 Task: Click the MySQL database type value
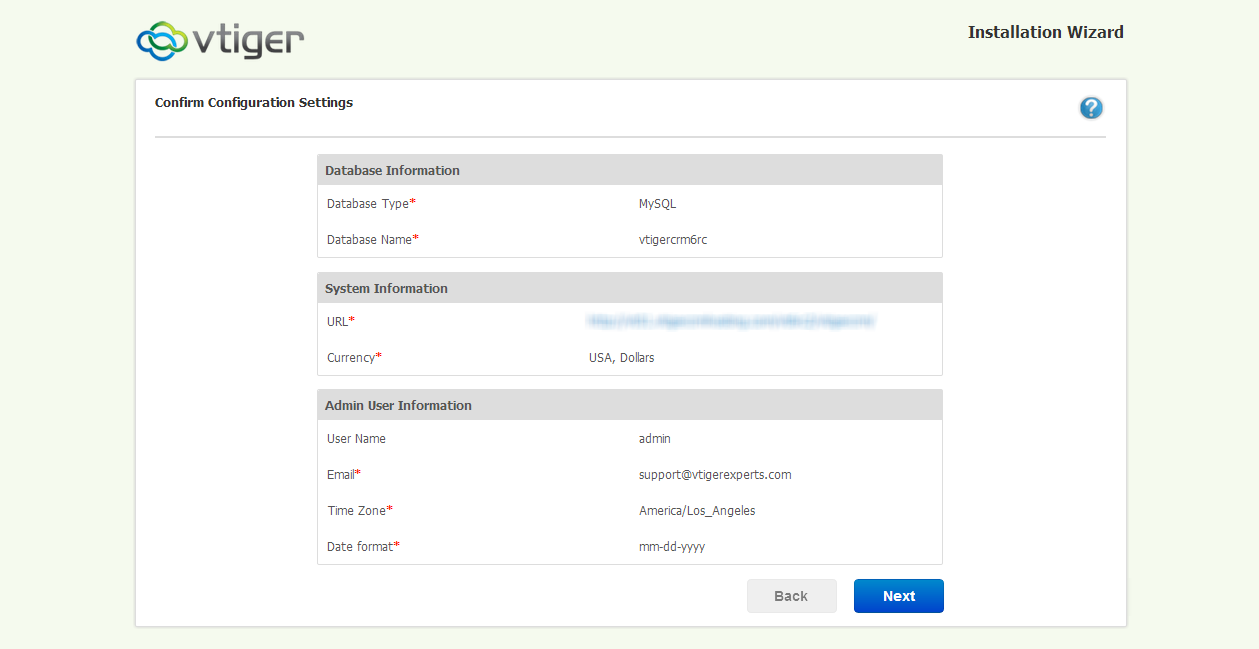(657, 204)
